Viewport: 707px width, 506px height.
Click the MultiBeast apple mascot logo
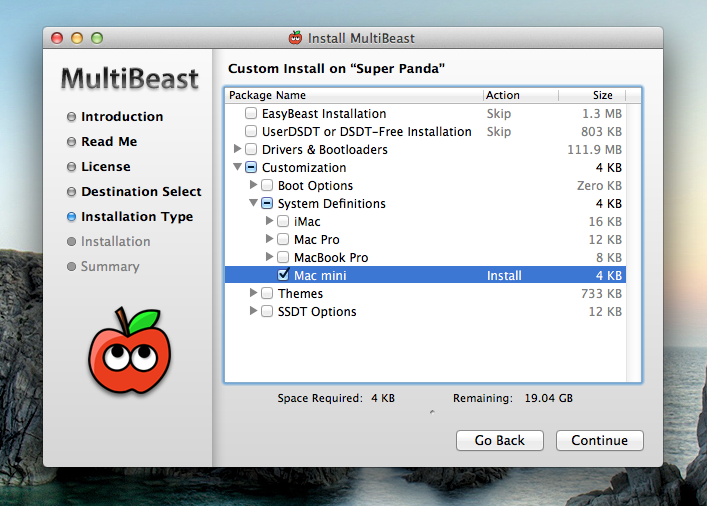[x=130, y=350]
